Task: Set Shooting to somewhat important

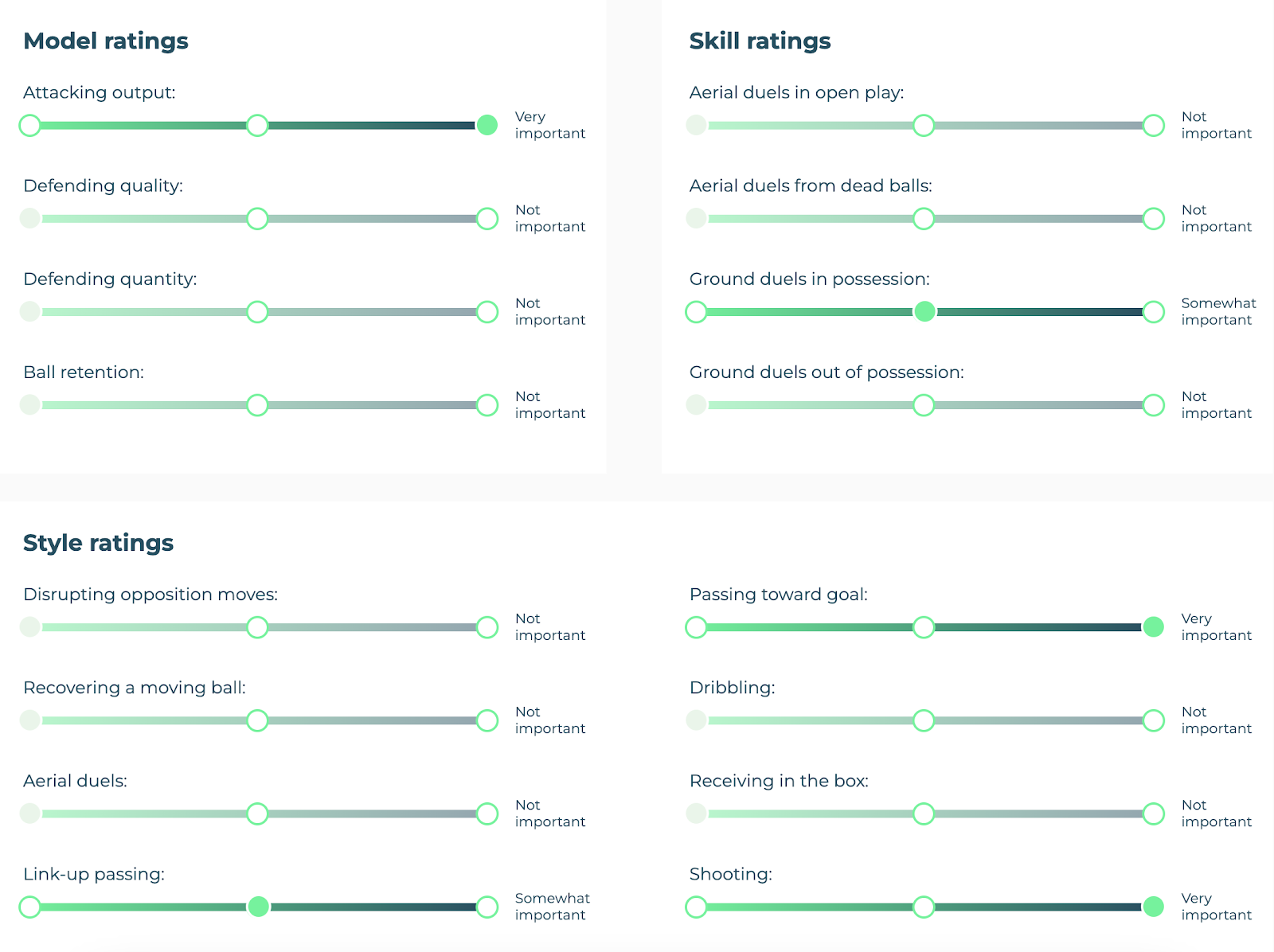Action: coord(924,907)
